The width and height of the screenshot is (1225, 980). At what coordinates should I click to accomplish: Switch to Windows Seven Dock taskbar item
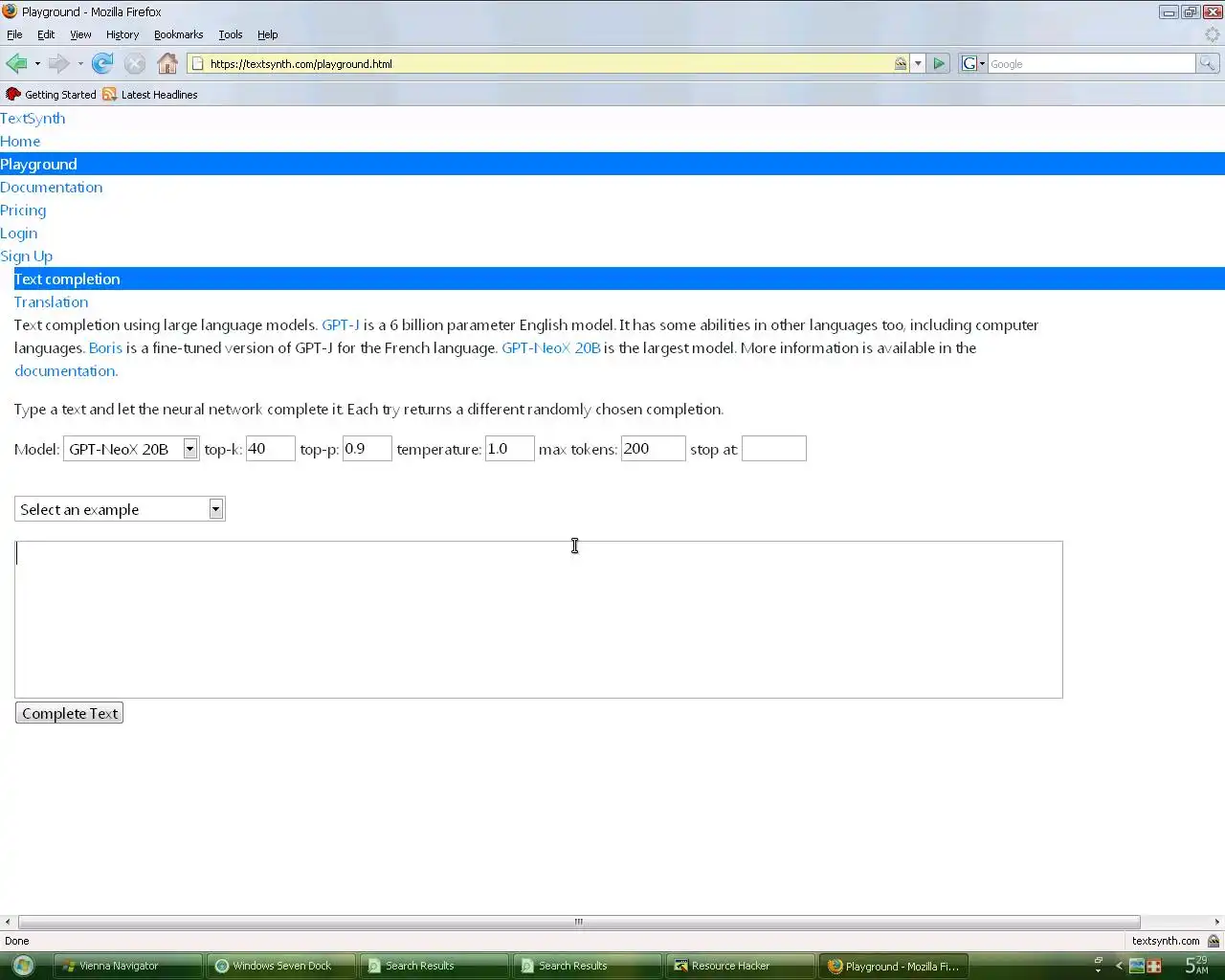tap(281, 966)
